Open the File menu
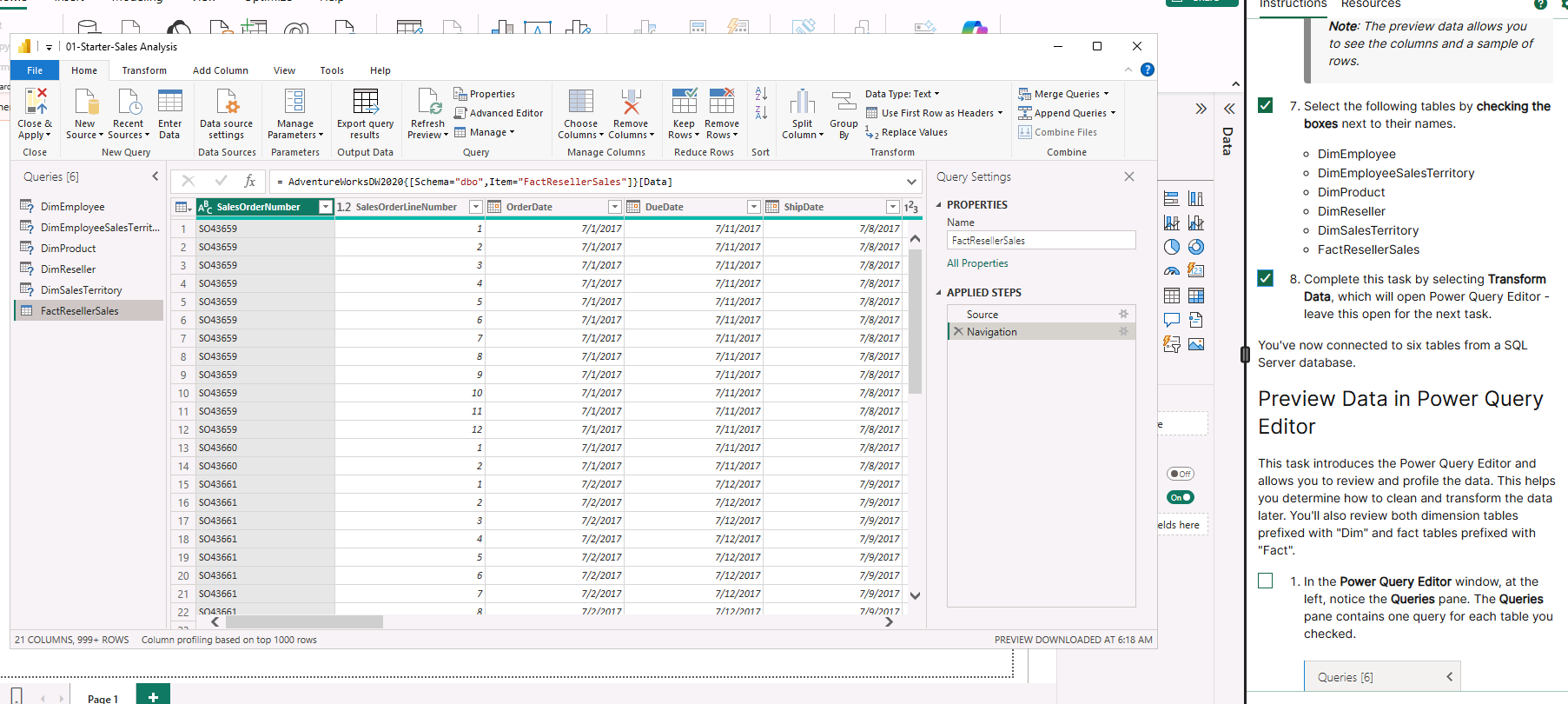1568x704 pixels. click(35, 70)
